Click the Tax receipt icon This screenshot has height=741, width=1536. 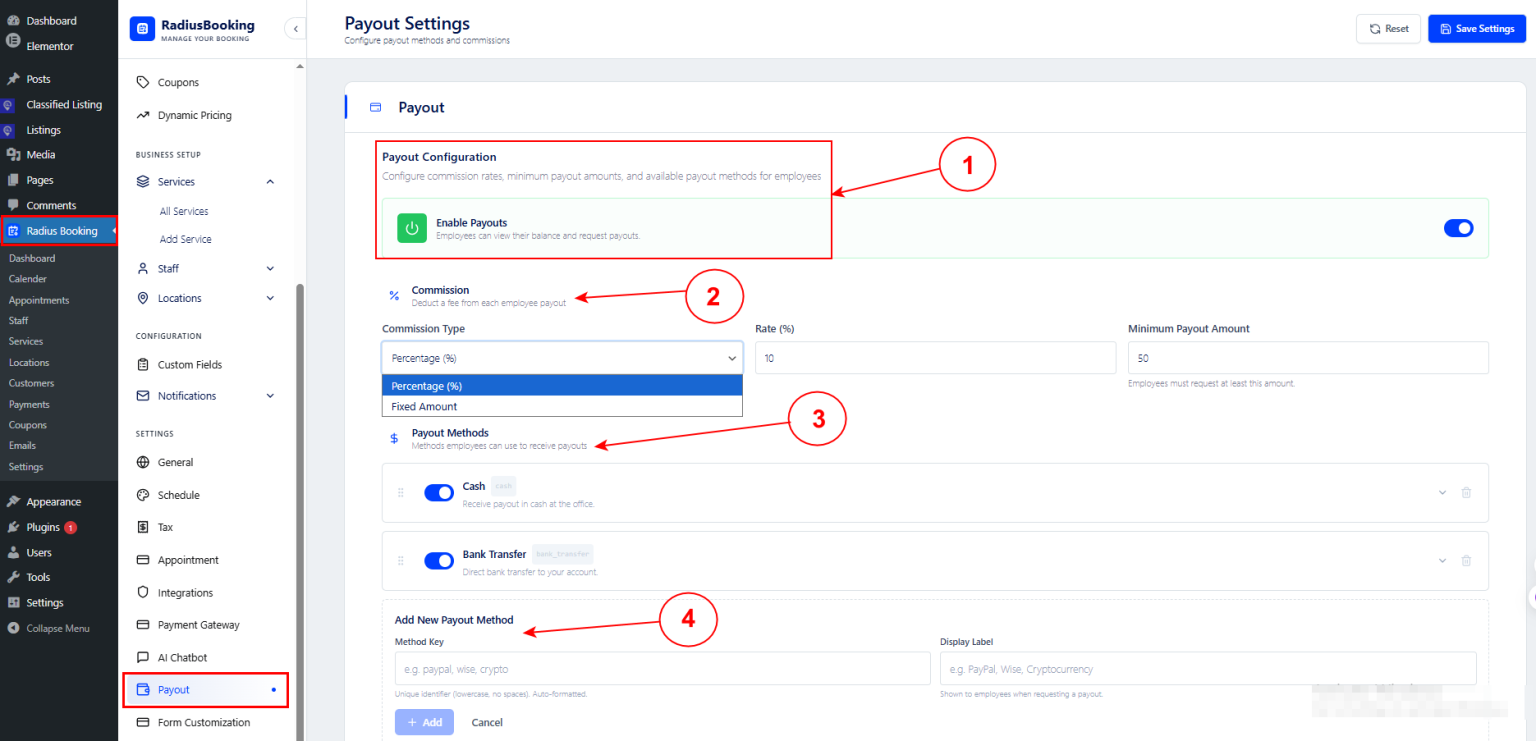[143, 527]
